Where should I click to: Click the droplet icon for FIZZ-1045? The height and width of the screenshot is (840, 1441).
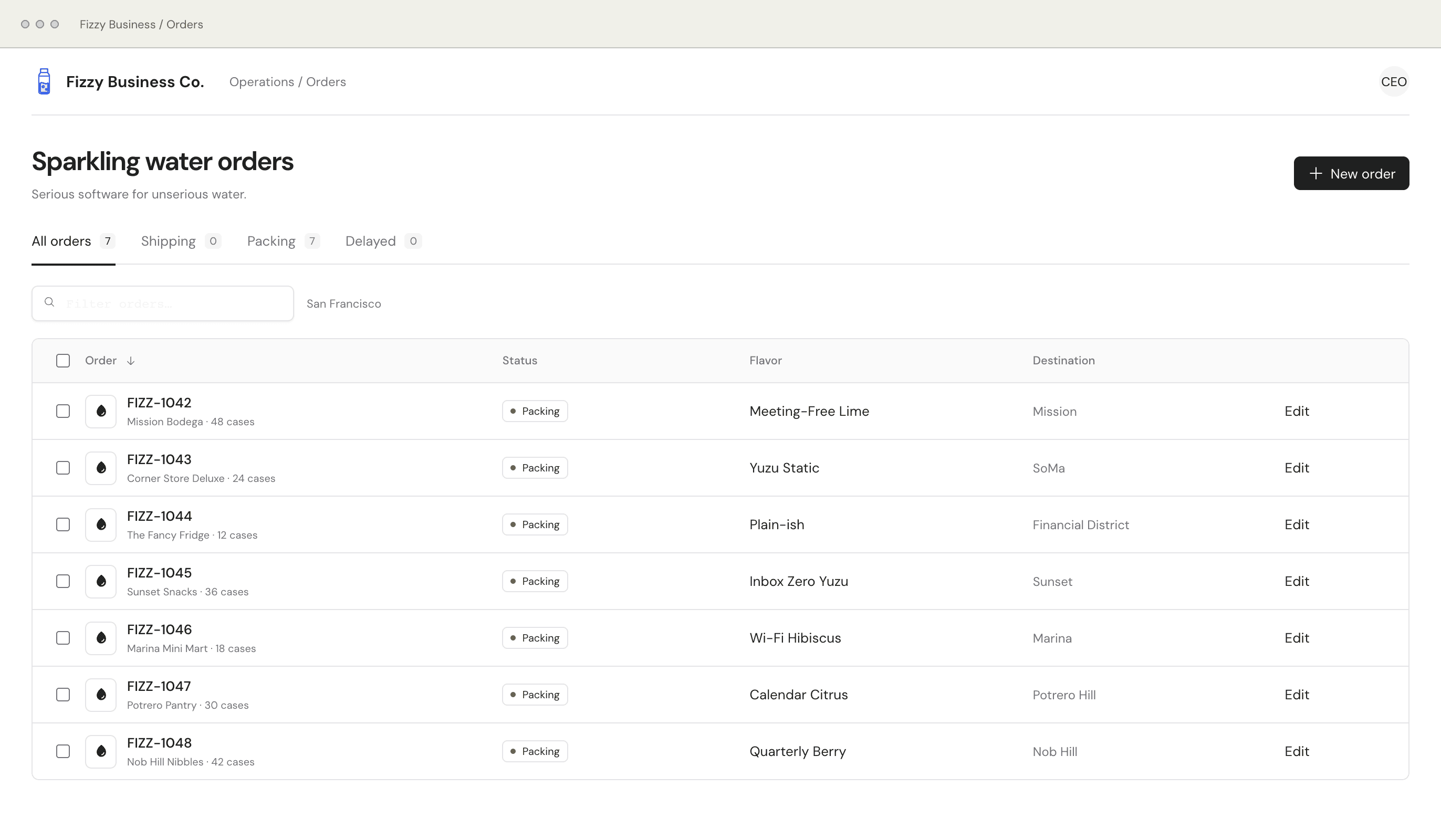(x=101, y=581)
